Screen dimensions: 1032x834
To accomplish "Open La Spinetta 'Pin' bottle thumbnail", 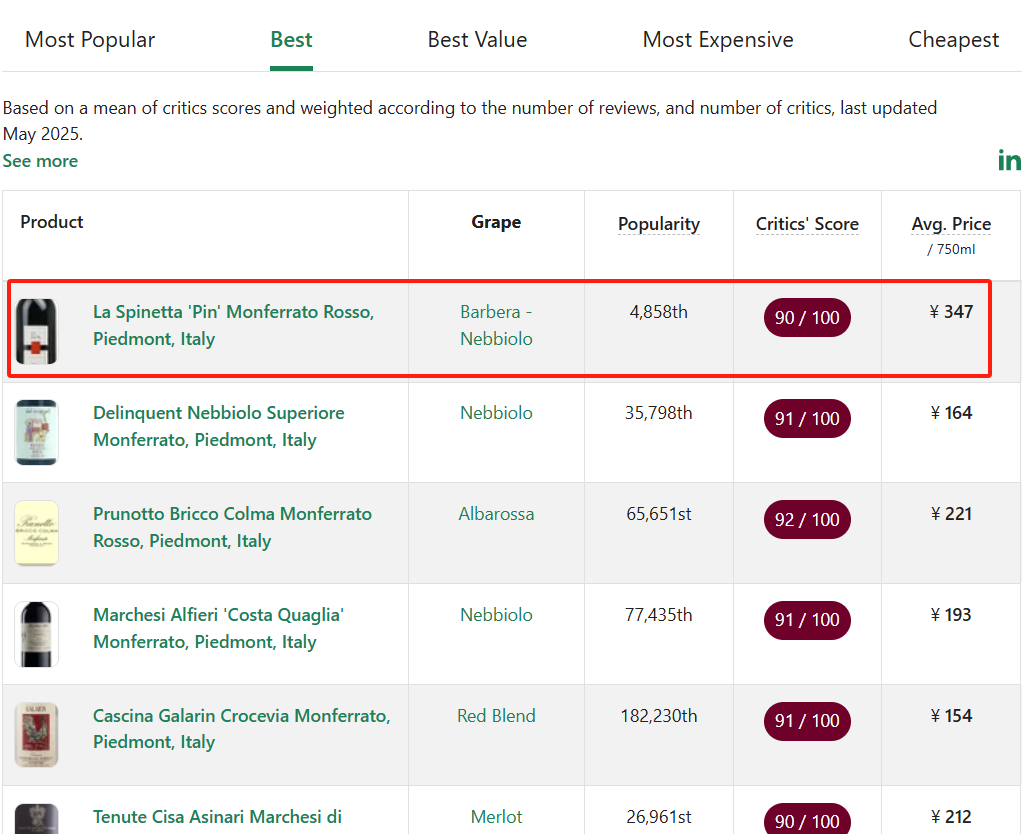I will [x=37, y=331].
